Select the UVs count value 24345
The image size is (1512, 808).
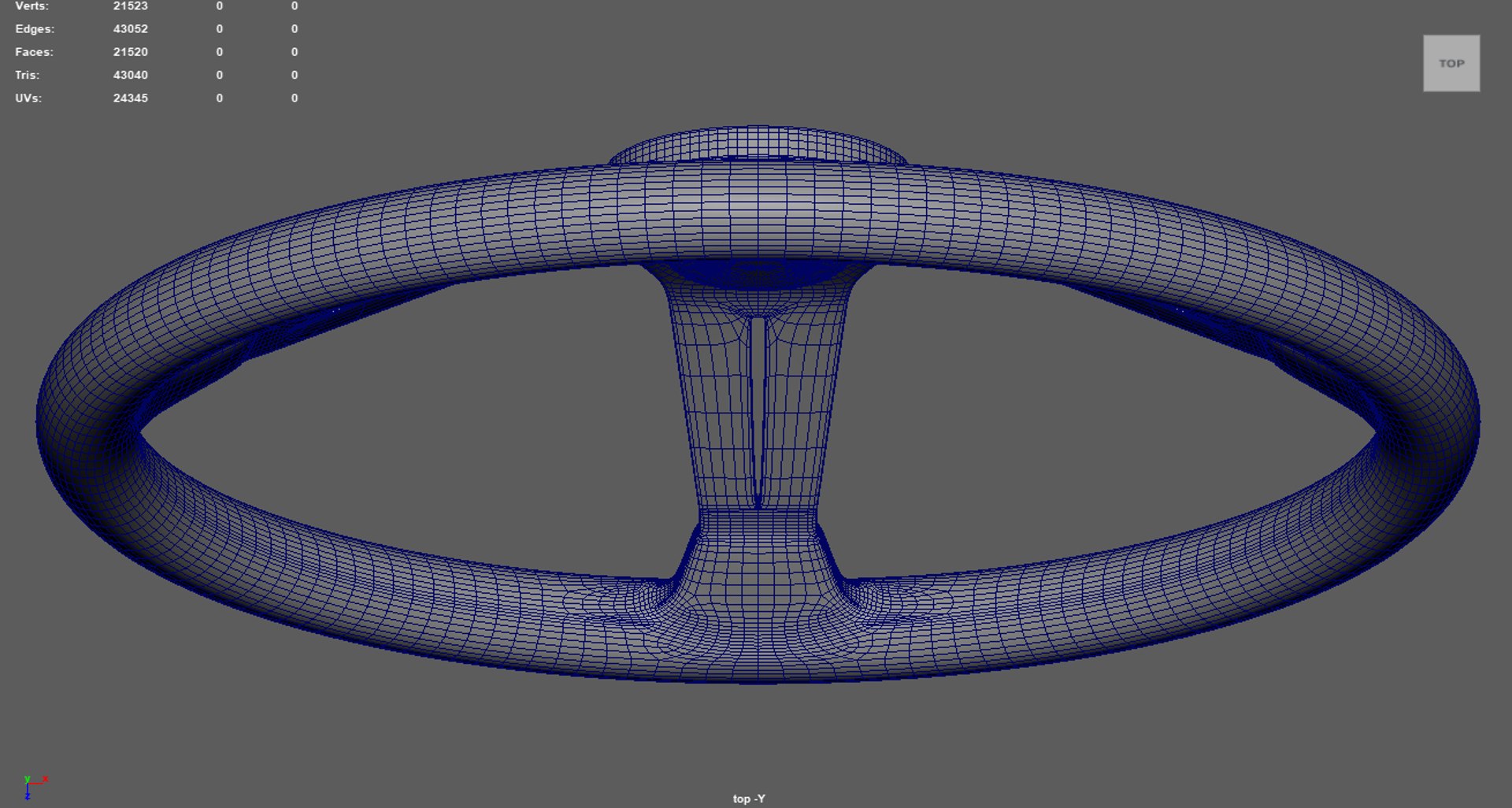[130, 98]
